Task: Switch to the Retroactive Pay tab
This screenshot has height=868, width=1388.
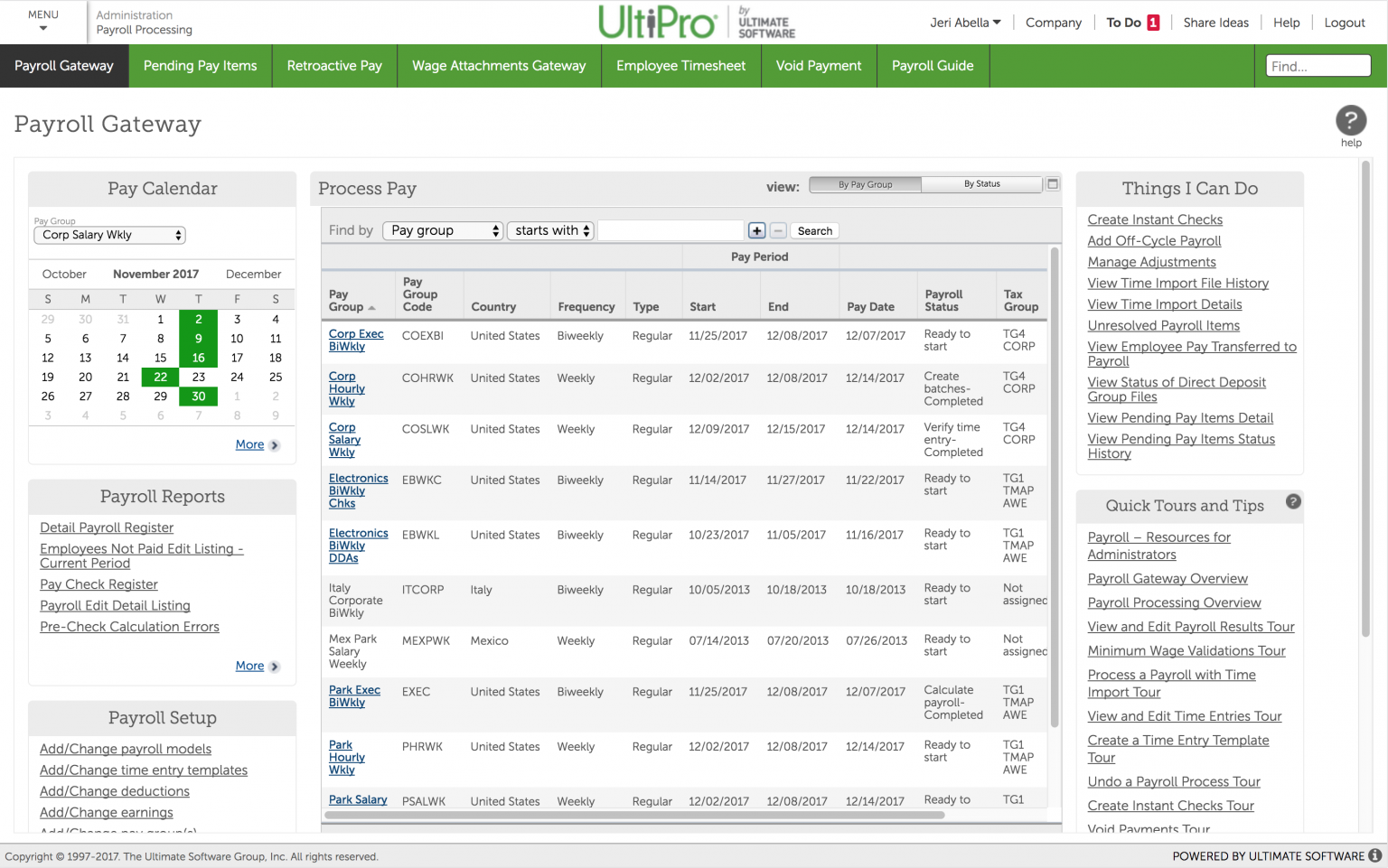Action: [x=333, y=65]
